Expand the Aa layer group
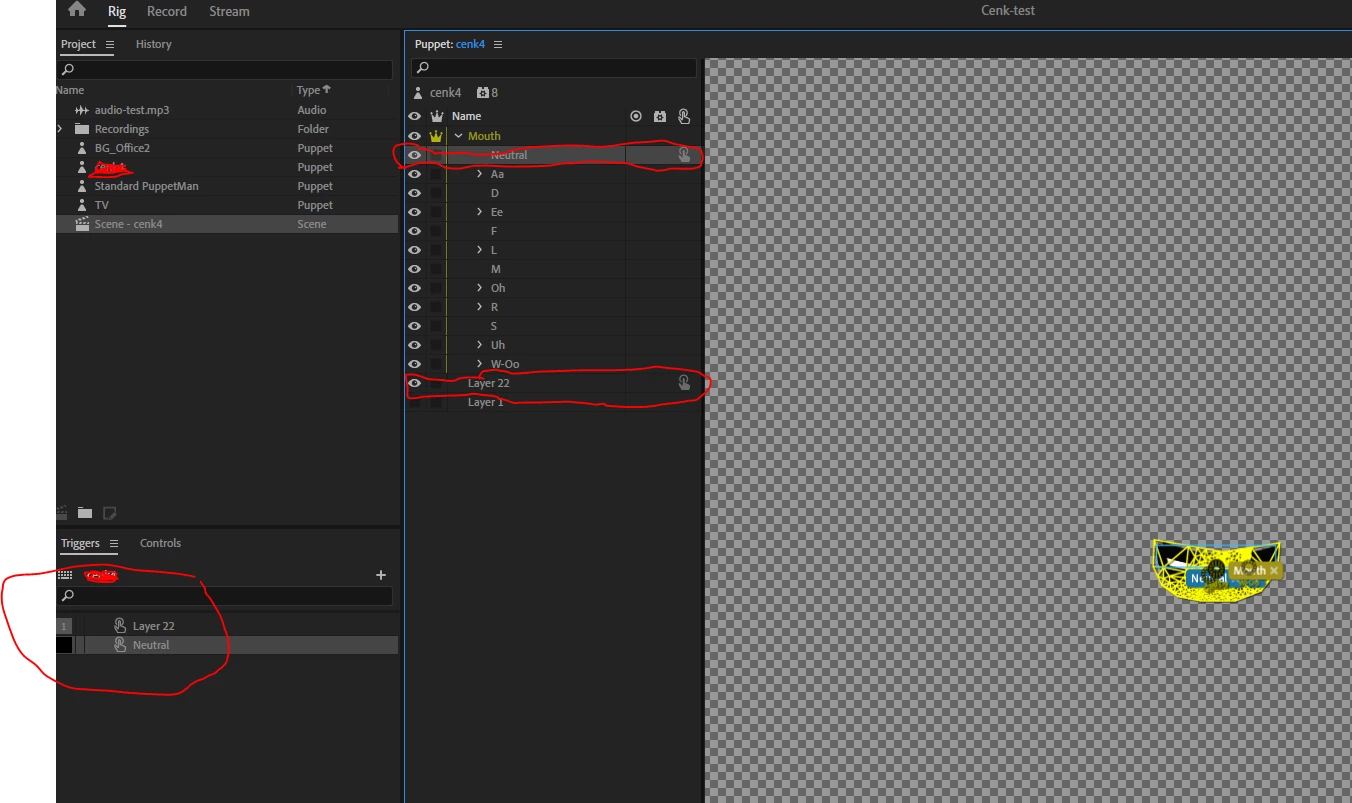 (480, 174)
